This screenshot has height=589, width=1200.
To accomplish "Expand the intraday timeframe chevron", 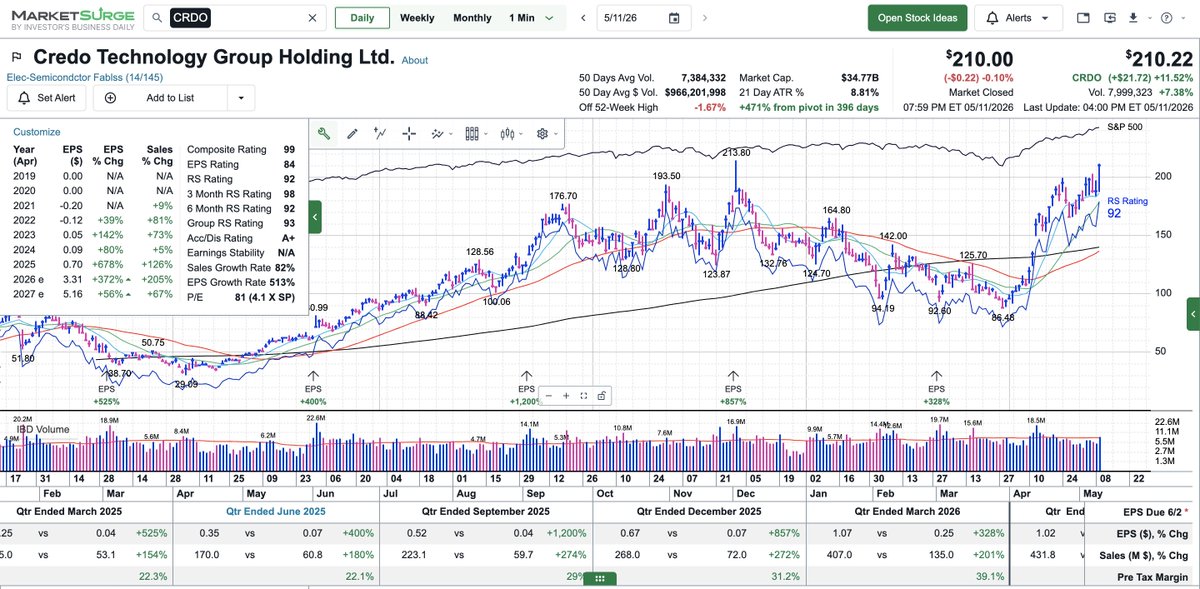I will pyautogui.click(x=549, y=18).
